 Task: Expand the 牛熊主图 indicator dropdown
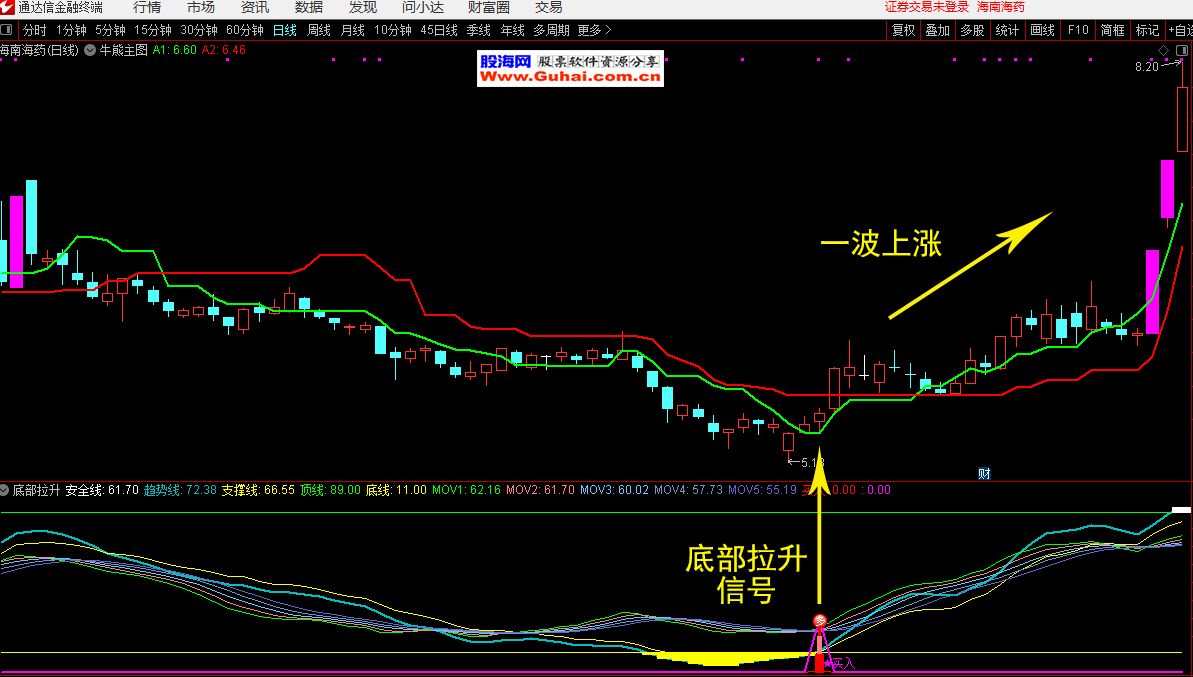[x=91, y=49]
